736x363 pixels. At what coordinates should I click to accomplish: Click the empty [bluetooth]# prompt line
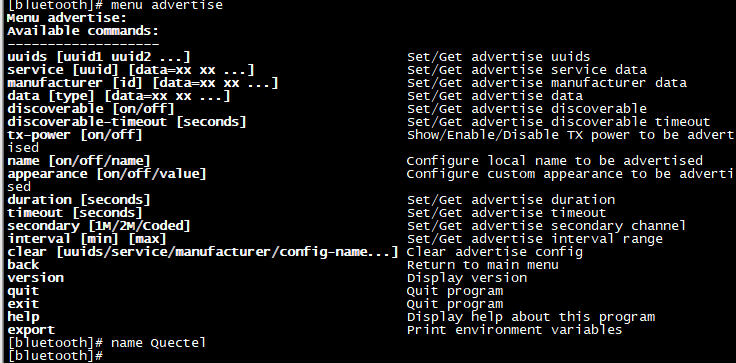55,356
